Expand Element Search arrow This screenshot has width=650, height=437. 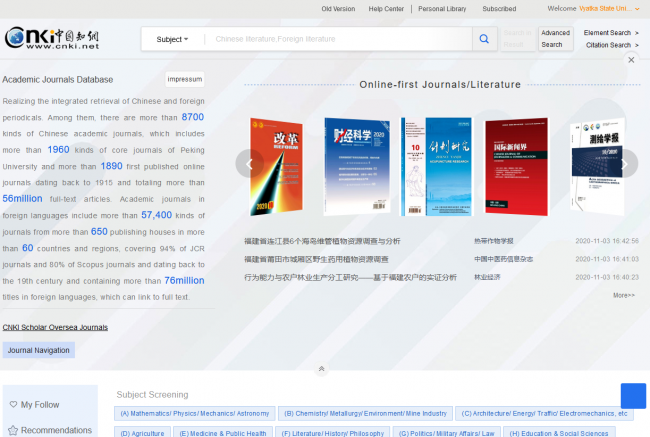point(637,33)
